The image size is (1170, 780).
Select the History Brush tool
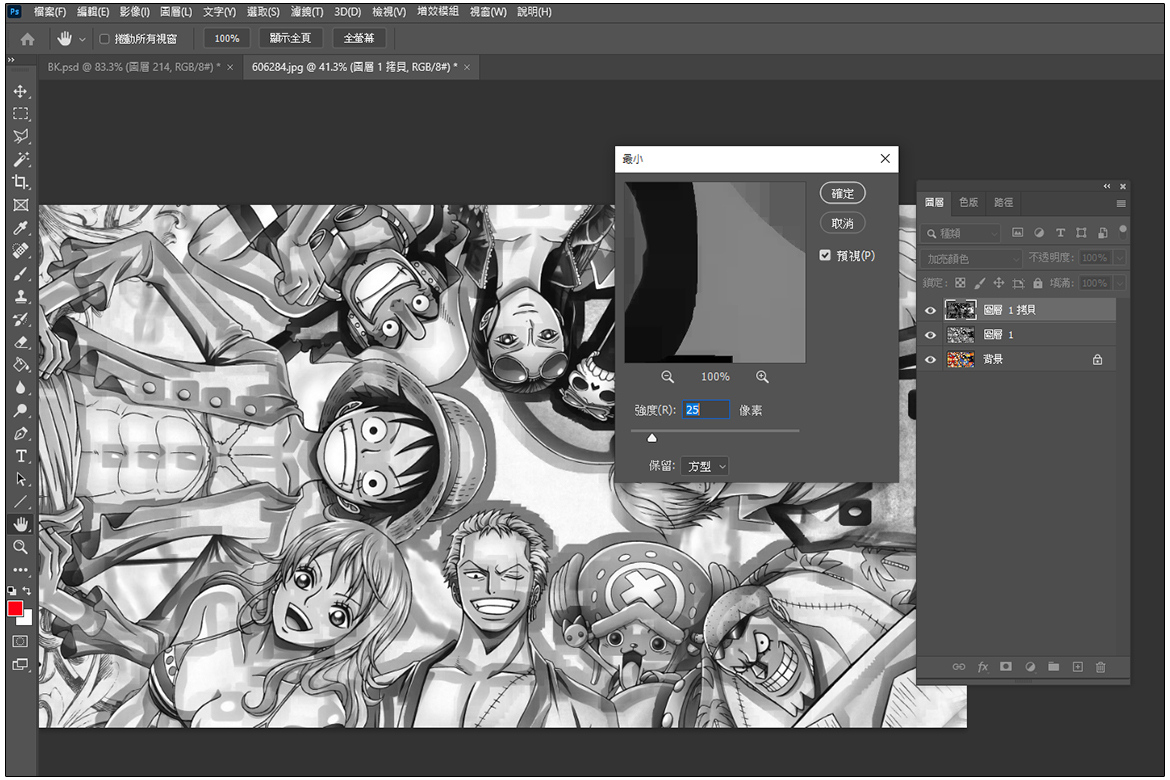coord(20,319)
